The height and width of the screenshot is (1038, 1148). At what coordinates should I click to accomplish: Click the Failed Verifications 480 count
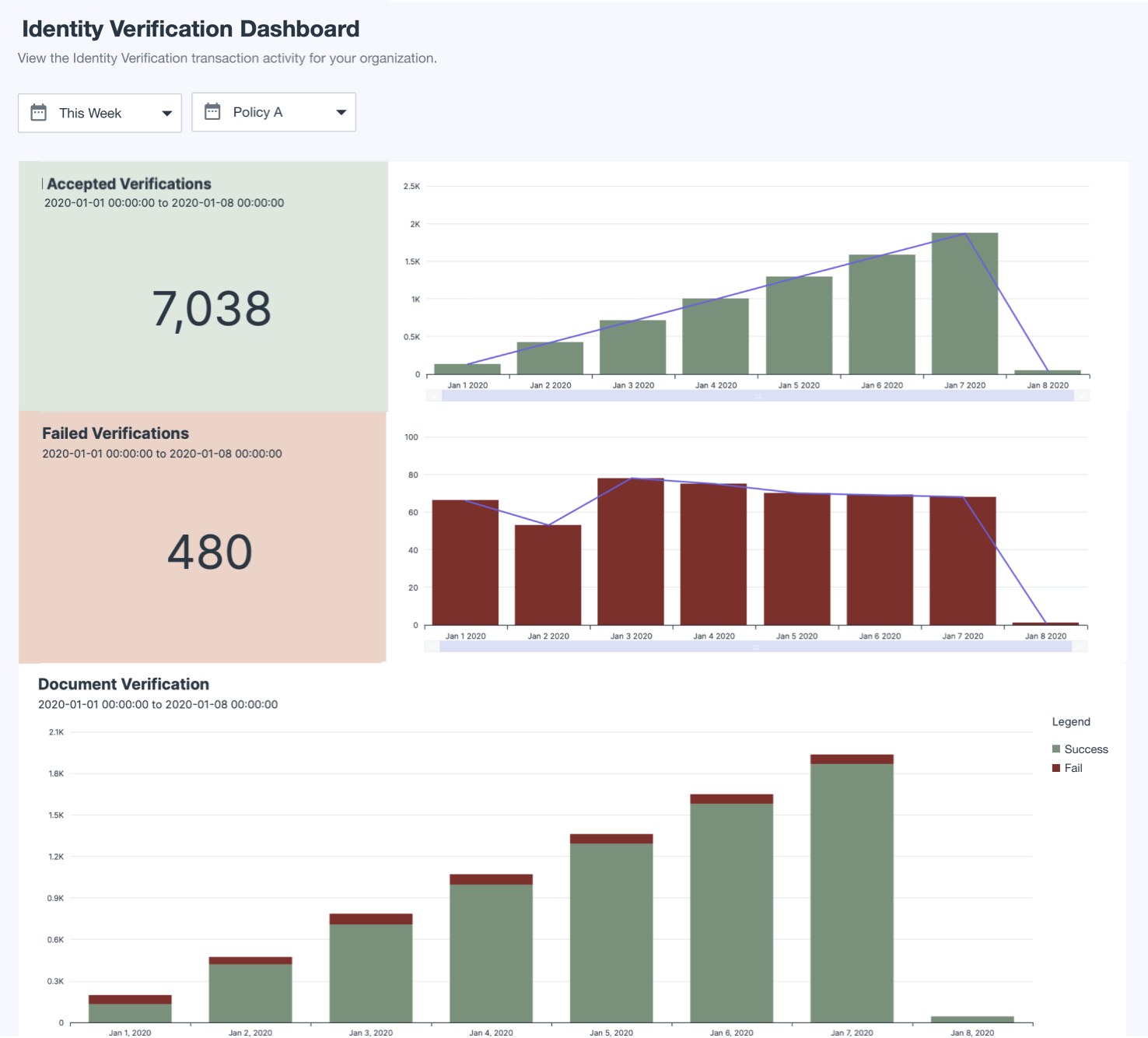tap(210, 552)
